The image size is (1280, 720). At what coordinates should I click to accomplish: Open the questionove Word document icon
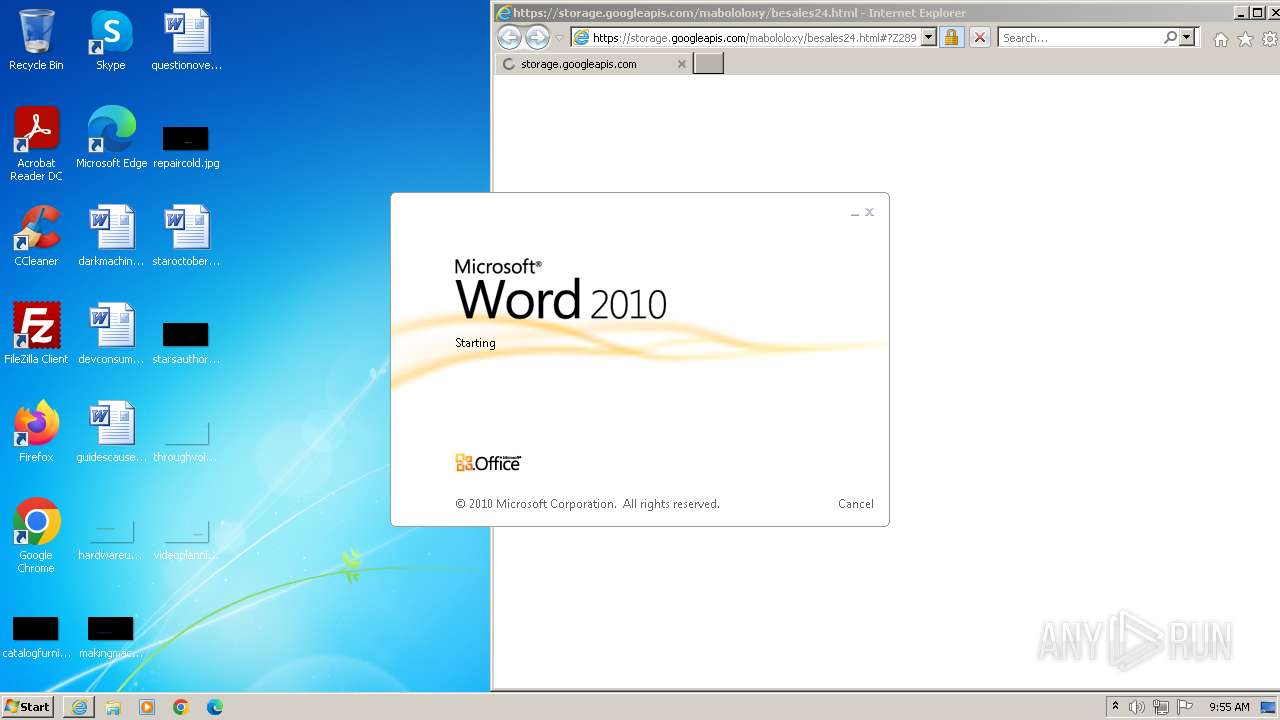(x=186, y=40)
